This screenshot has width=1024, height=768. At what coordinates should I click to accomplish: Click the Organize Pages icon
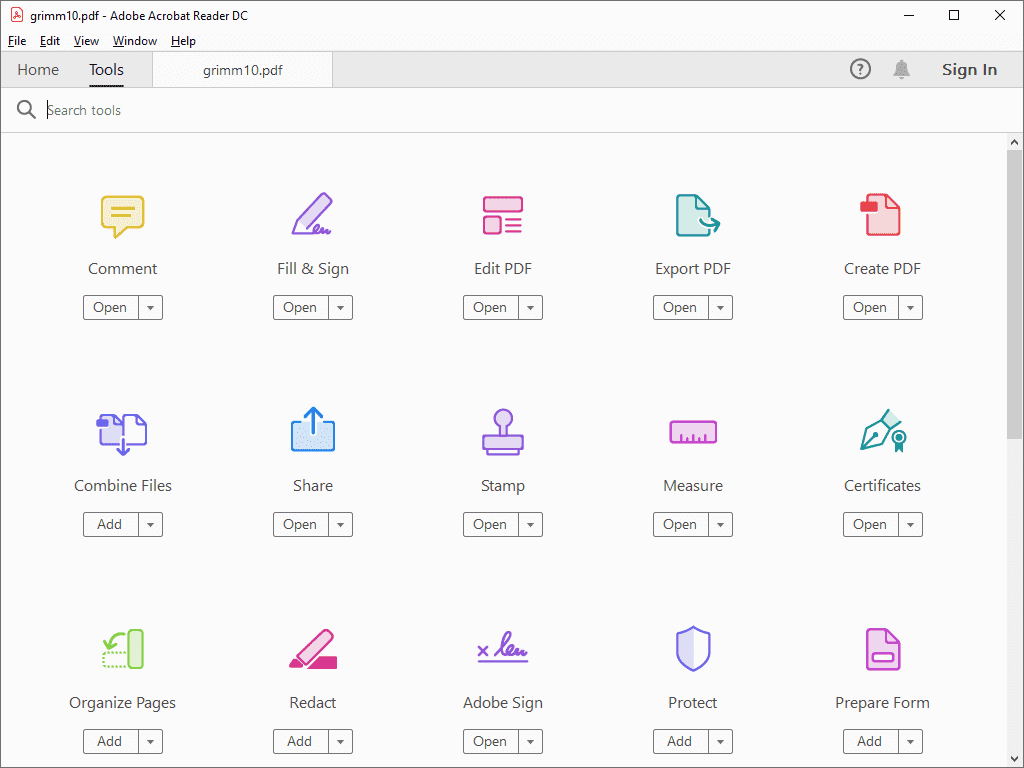click(x=123, y=649)
